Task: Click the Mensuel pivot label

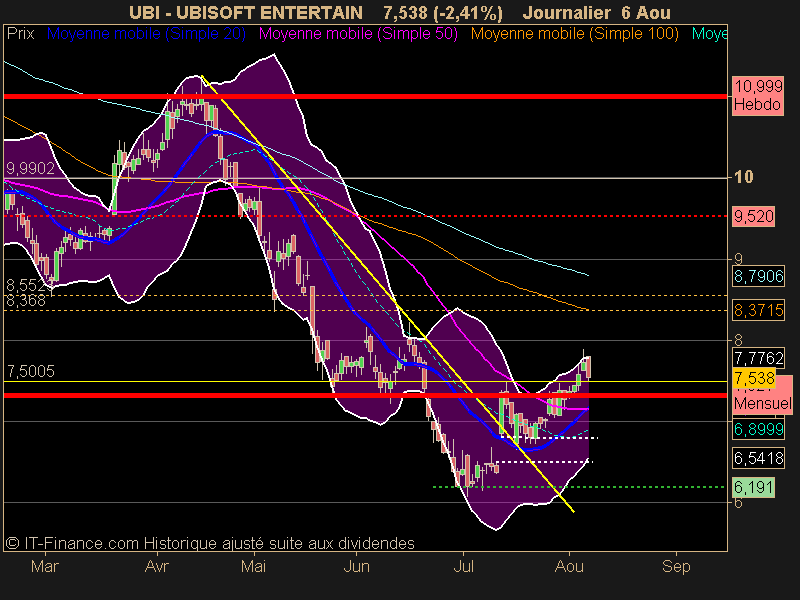Action: pos(762,403)
